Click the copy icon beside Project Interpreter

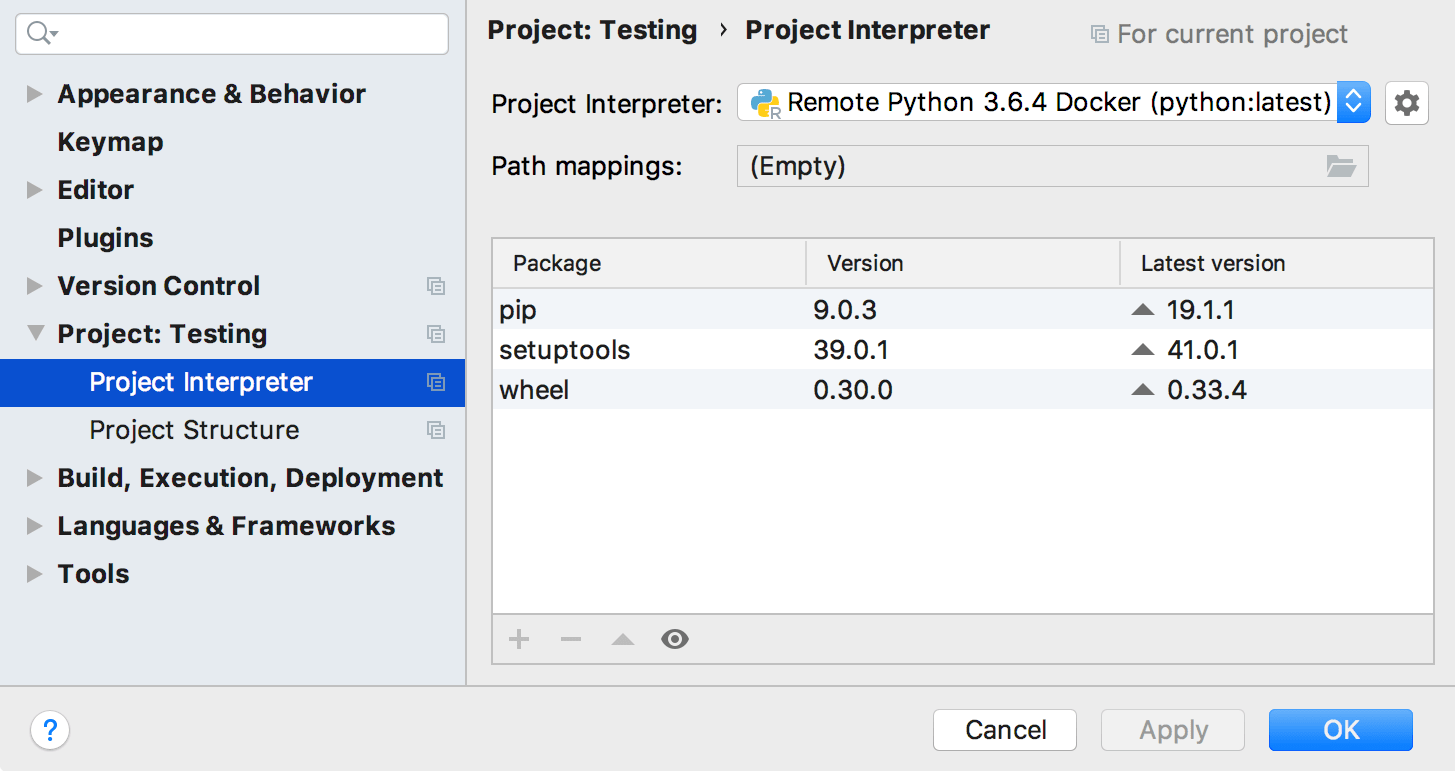click(x=436, y=383)
